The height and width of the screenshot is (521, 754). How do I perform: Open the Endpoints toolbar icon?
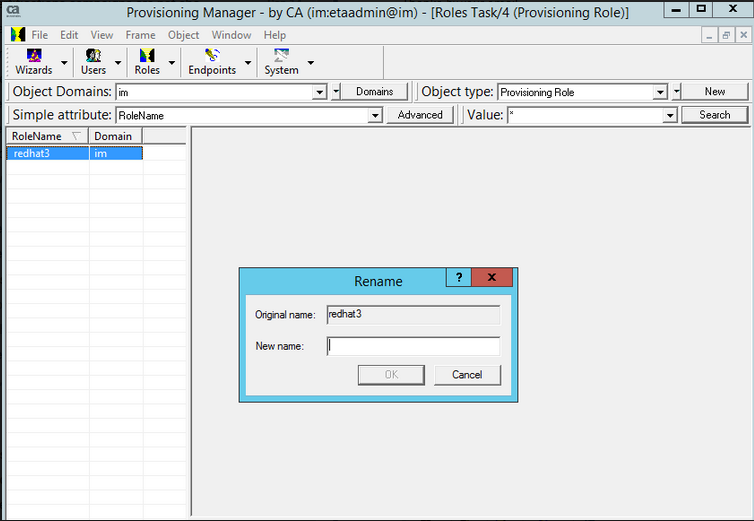click(x=212, y=57)
